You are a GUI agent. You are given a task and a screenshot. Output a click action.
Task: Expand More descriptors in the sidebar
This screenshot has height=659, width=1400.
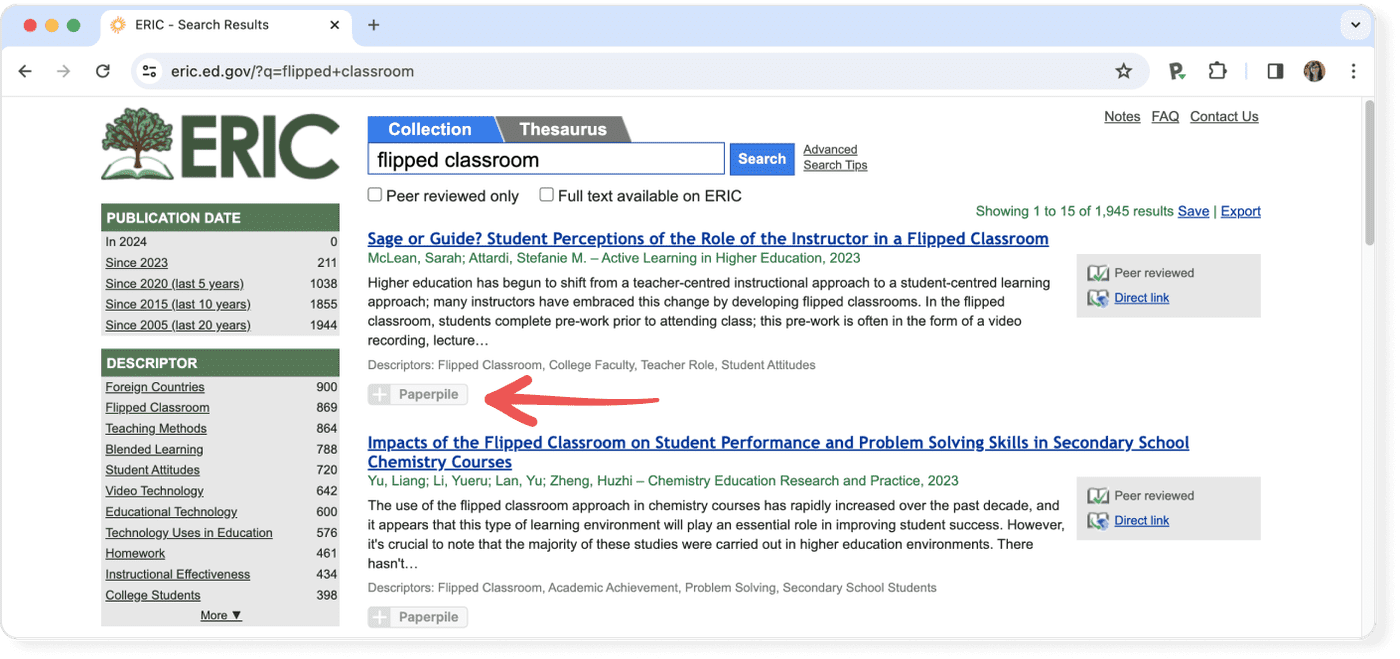coord(220,615)
